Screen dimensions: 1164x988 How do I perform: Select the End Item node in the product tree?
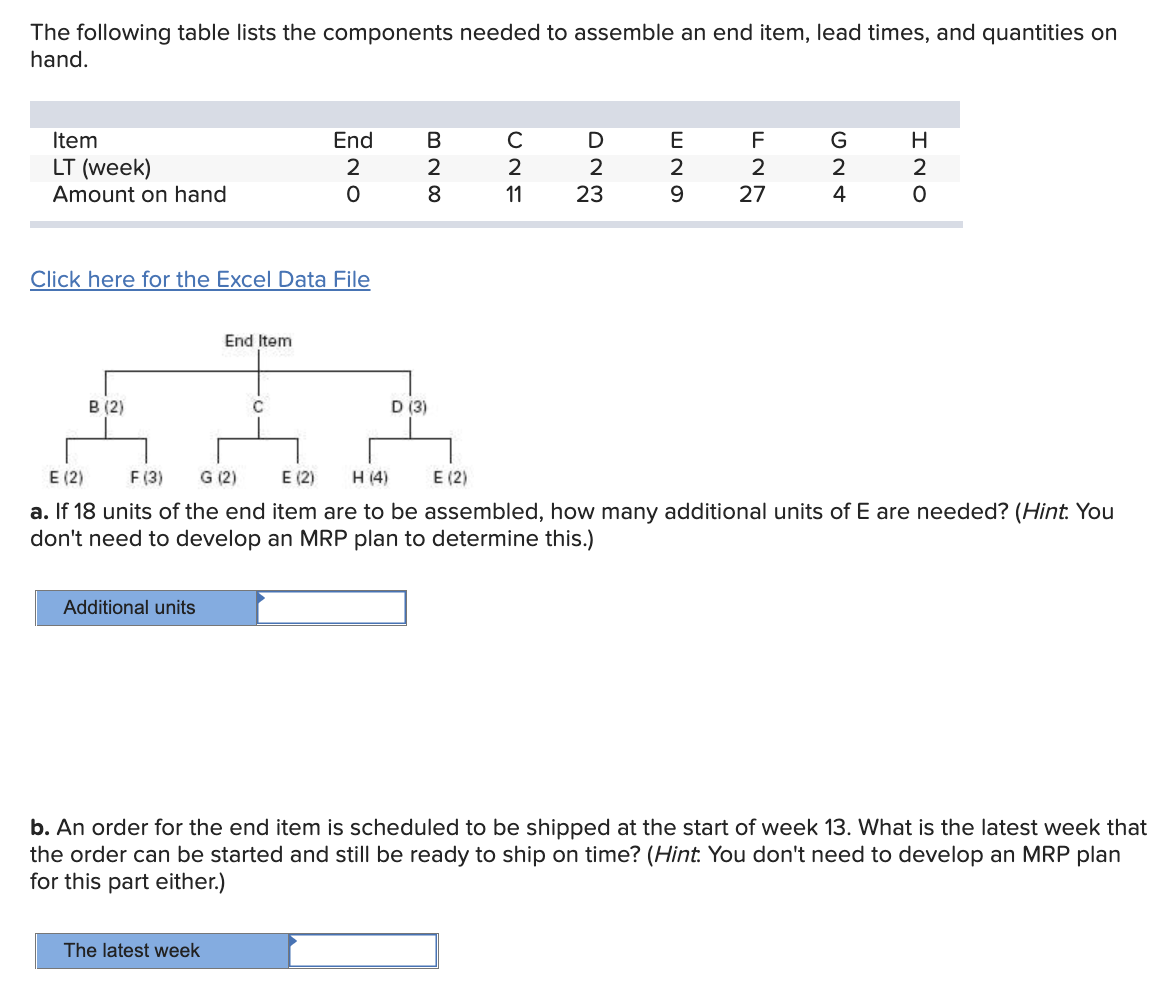[x=256, y=341]
